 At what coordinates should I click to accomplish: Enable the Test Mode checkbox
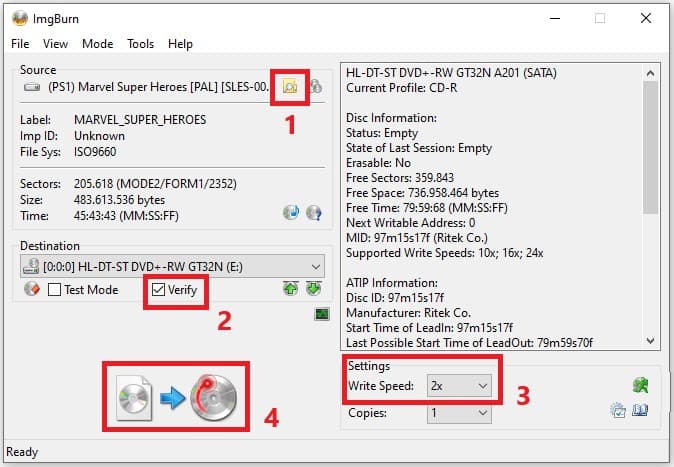(56, 290)
